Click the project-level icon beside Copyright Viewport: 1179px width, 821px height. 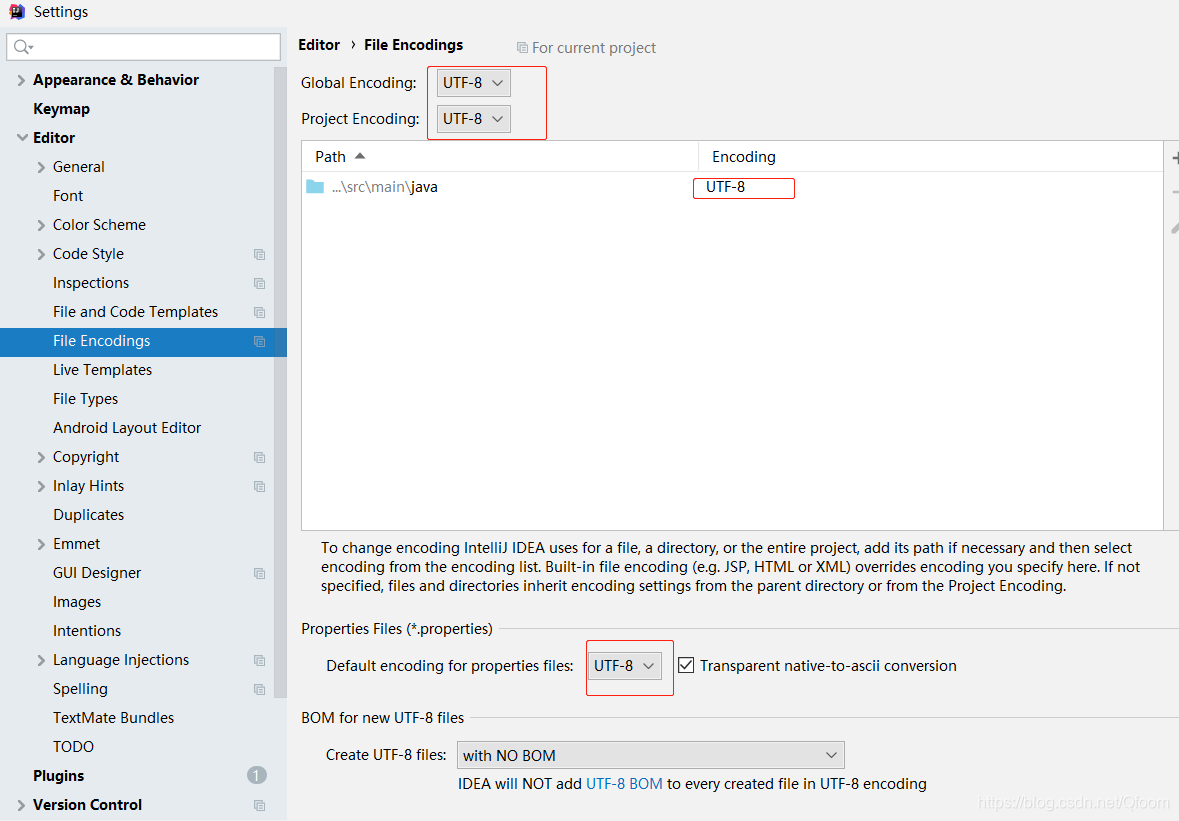pyautogui.click(x=259, y=458)
